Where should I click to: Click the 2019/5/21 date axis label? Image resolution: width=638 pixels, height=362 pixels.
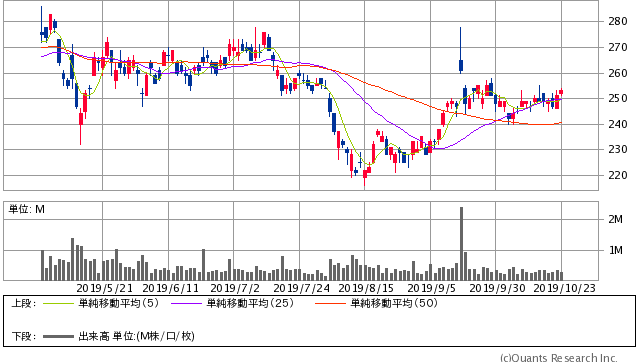tap(104, 288)
